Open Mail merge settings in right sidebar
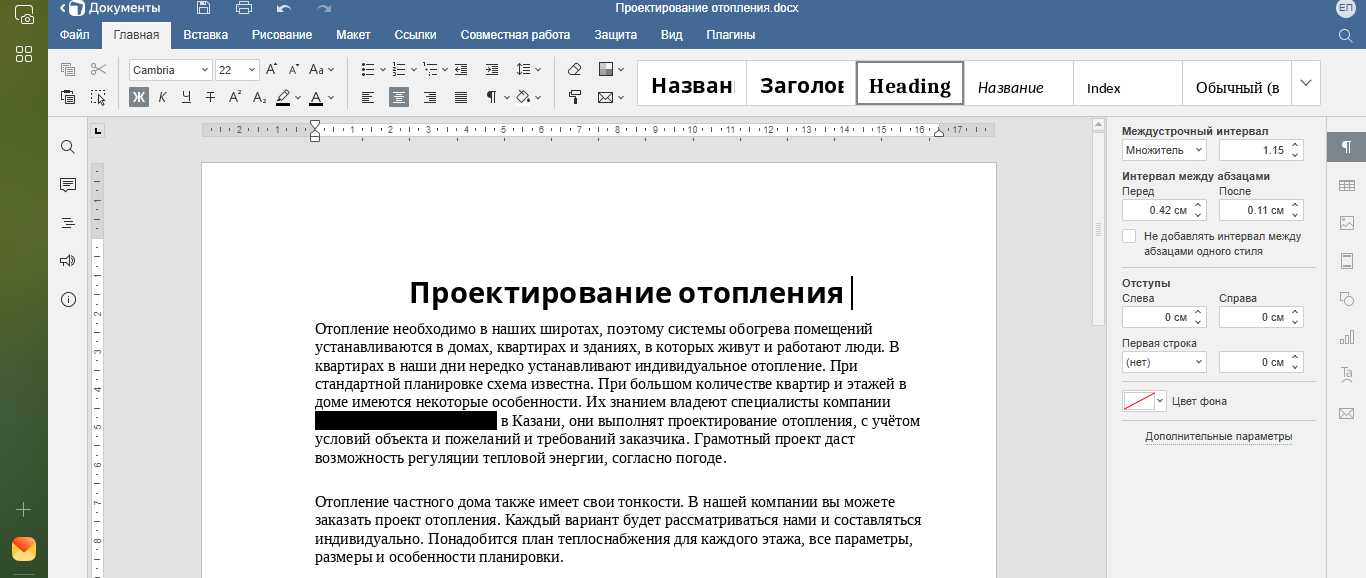Screen dimensions: 1366x578 pos(1346,413)
